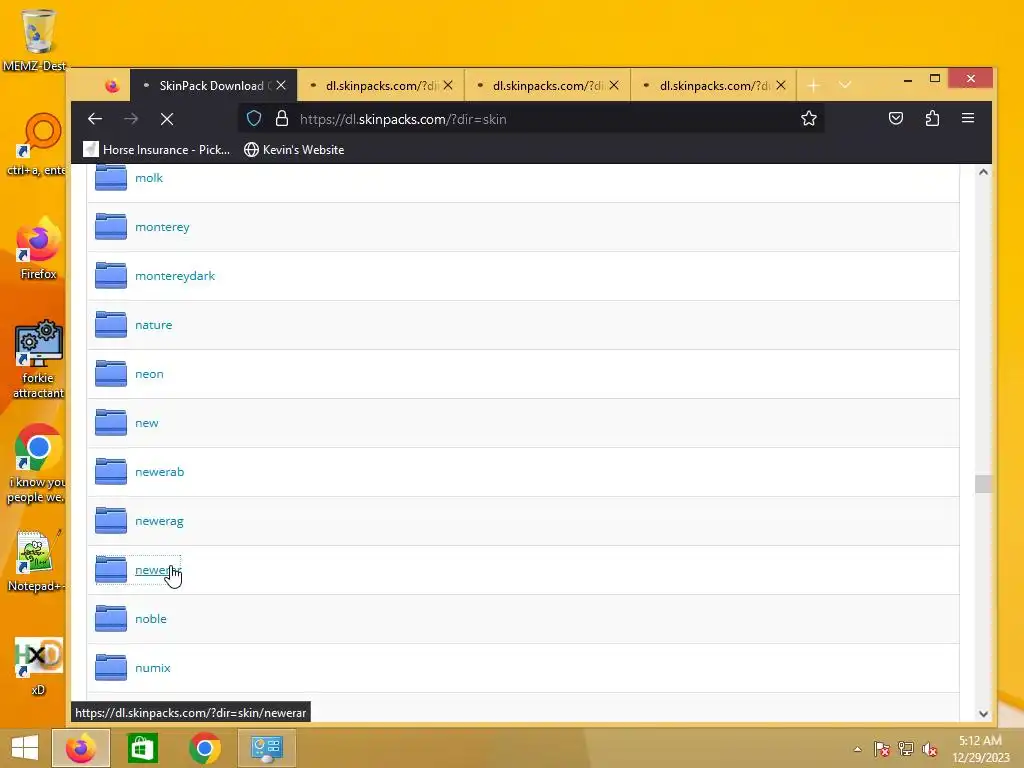Open the newerab folder link
1024x768 pixels.
159,472
